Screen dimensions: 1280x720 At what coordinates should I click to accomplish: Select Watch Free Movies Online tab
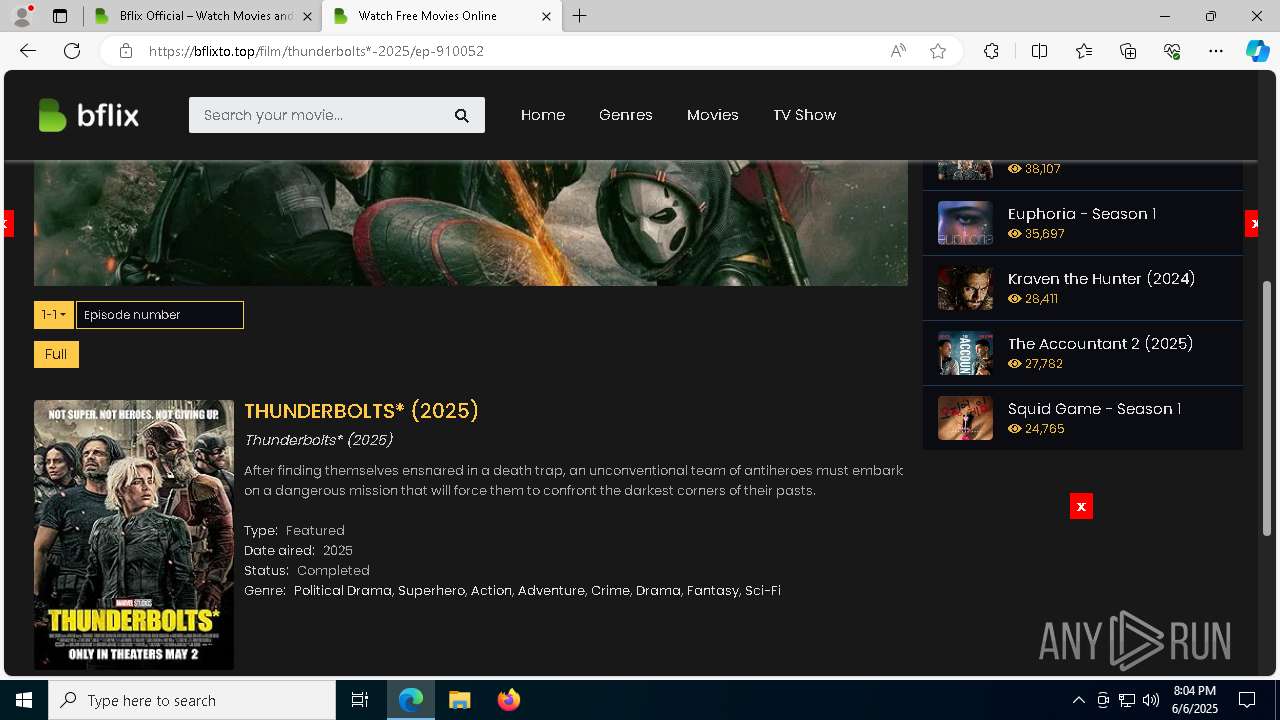(440, 16)
